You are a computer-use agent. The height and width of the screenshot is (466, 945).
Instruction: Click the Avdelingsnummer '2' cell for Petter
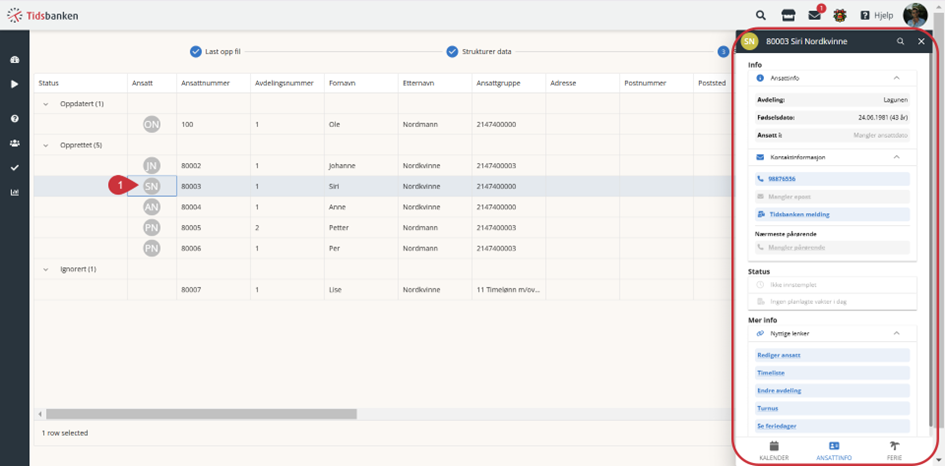287,228
